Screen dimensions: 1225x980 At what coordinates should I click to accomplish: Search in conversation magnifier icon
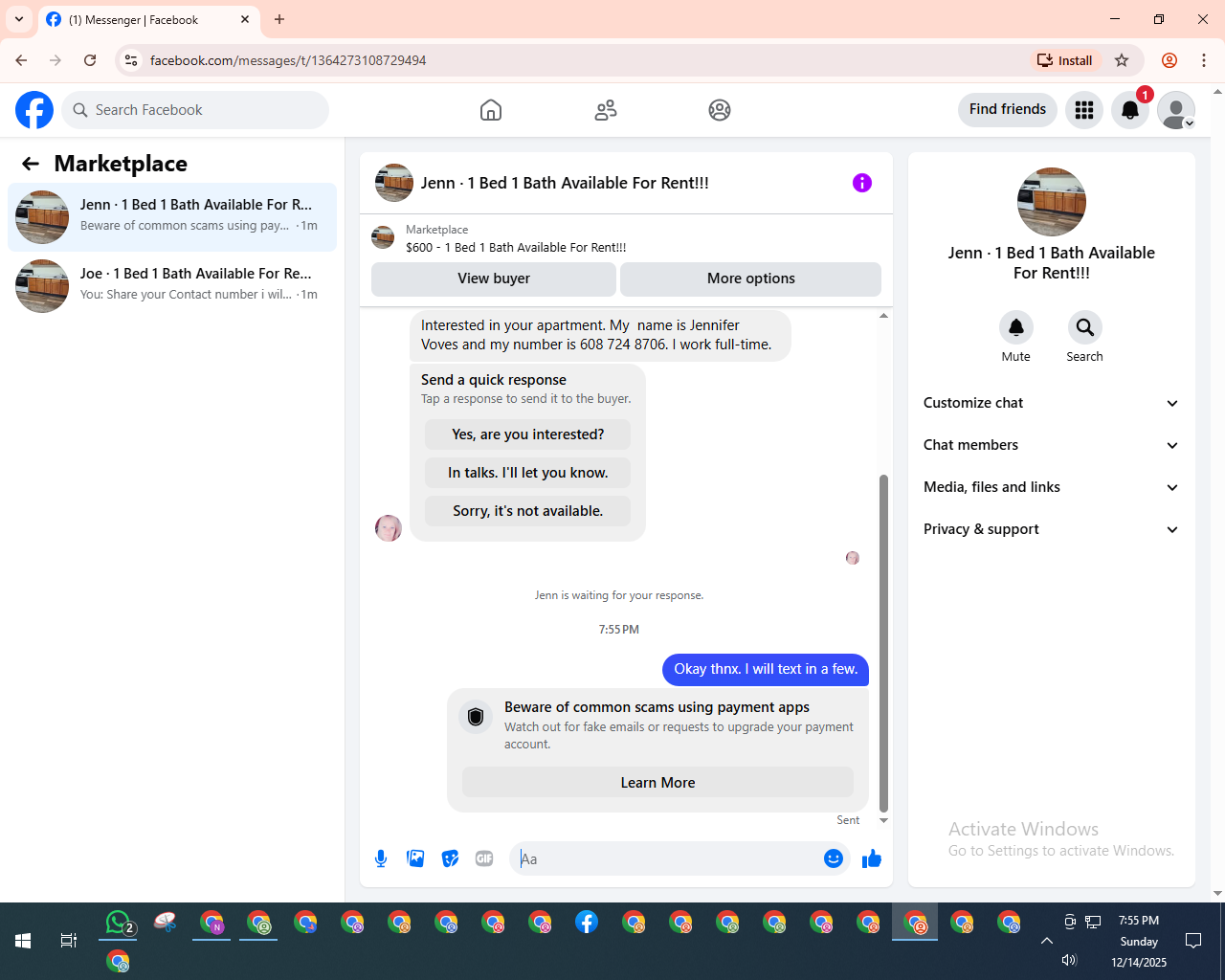pos(1085,327)
